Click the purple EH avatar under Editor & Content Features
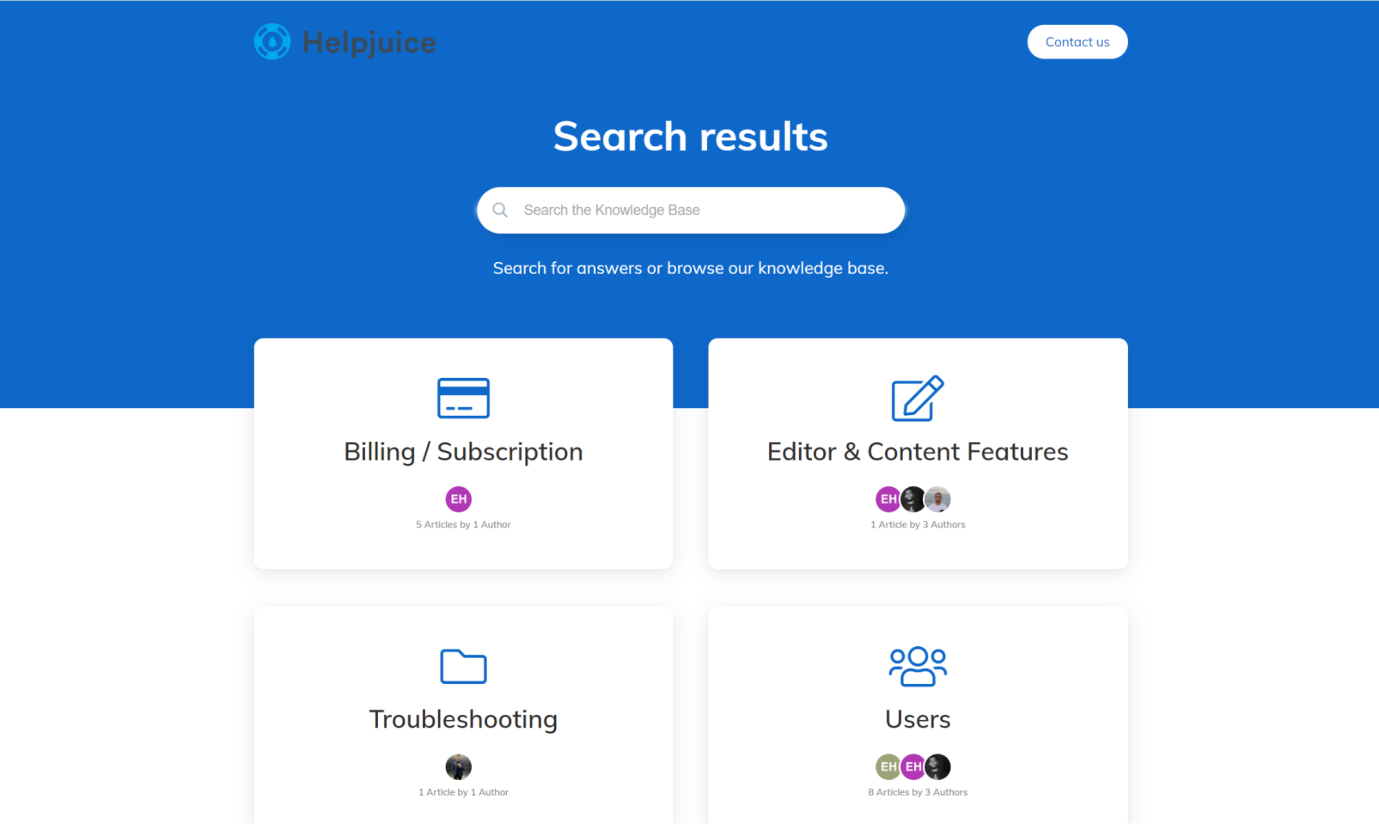1379x824 pixels. click(888, 499)
